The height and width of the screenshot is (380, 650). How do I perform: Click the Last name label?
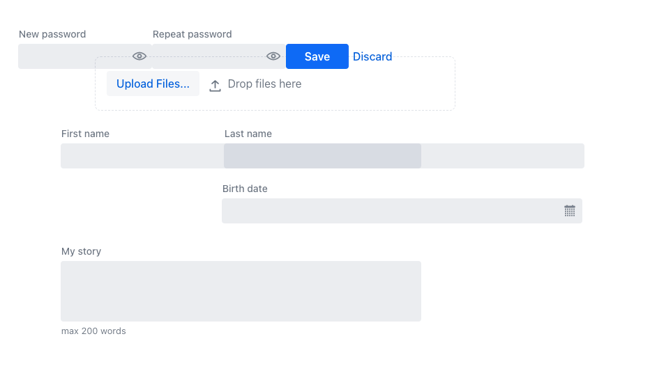click(248, 133)
